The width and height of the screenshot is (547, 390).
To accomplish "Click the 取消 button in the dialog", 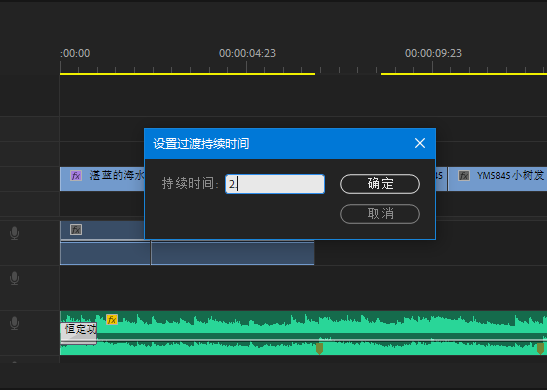I will [x=380, y=214].
